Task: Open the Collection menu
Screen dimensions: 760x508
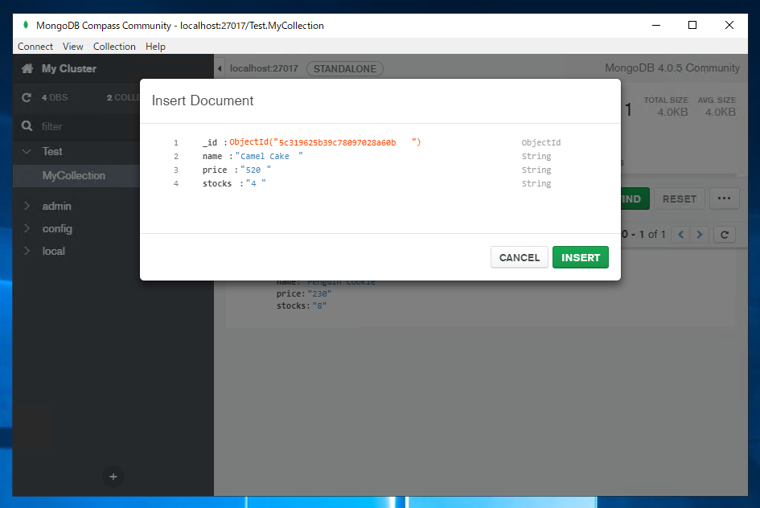Action: (x=114, y=47)
